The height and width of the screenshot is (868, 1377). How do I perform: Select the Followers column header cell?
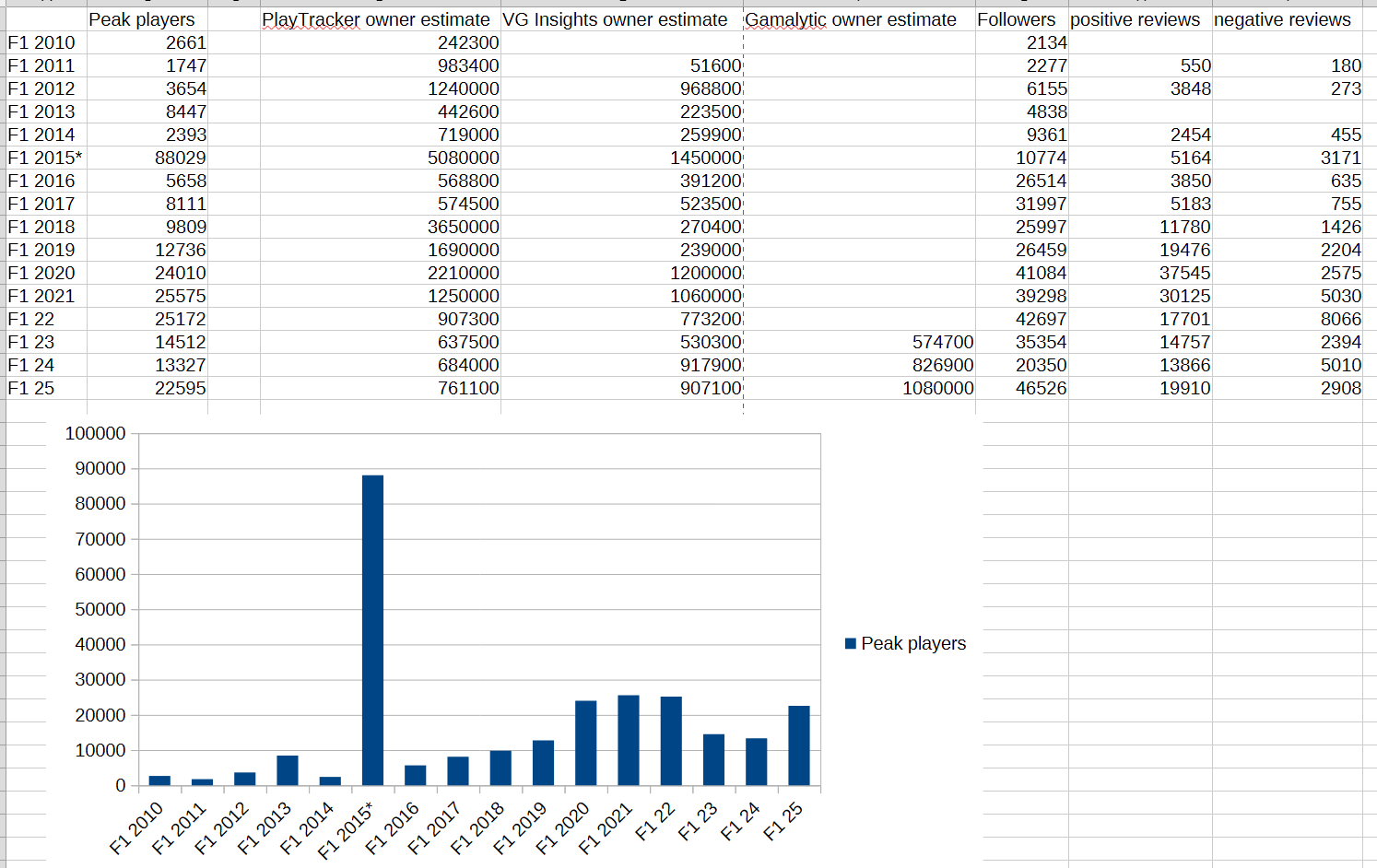(1022, 19)
